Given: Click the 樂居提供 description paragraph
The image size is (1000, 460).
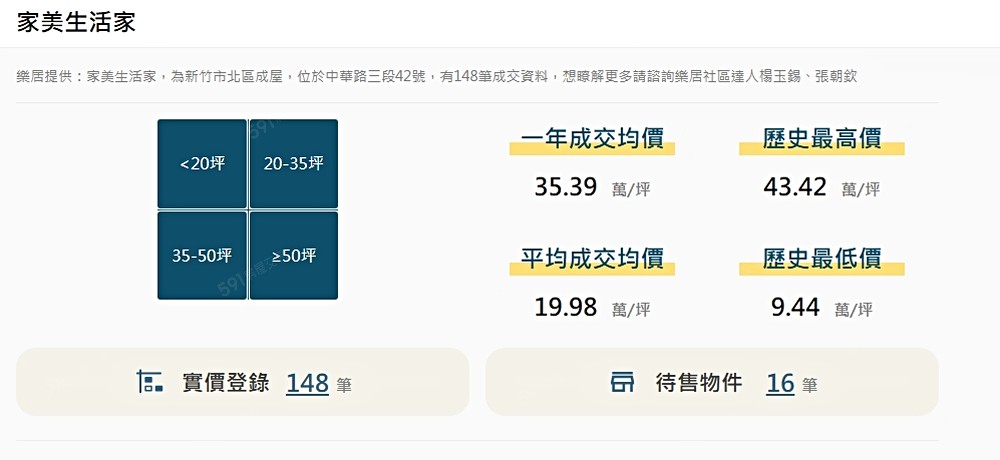Looking at the screenshot, I should point(437,76).
